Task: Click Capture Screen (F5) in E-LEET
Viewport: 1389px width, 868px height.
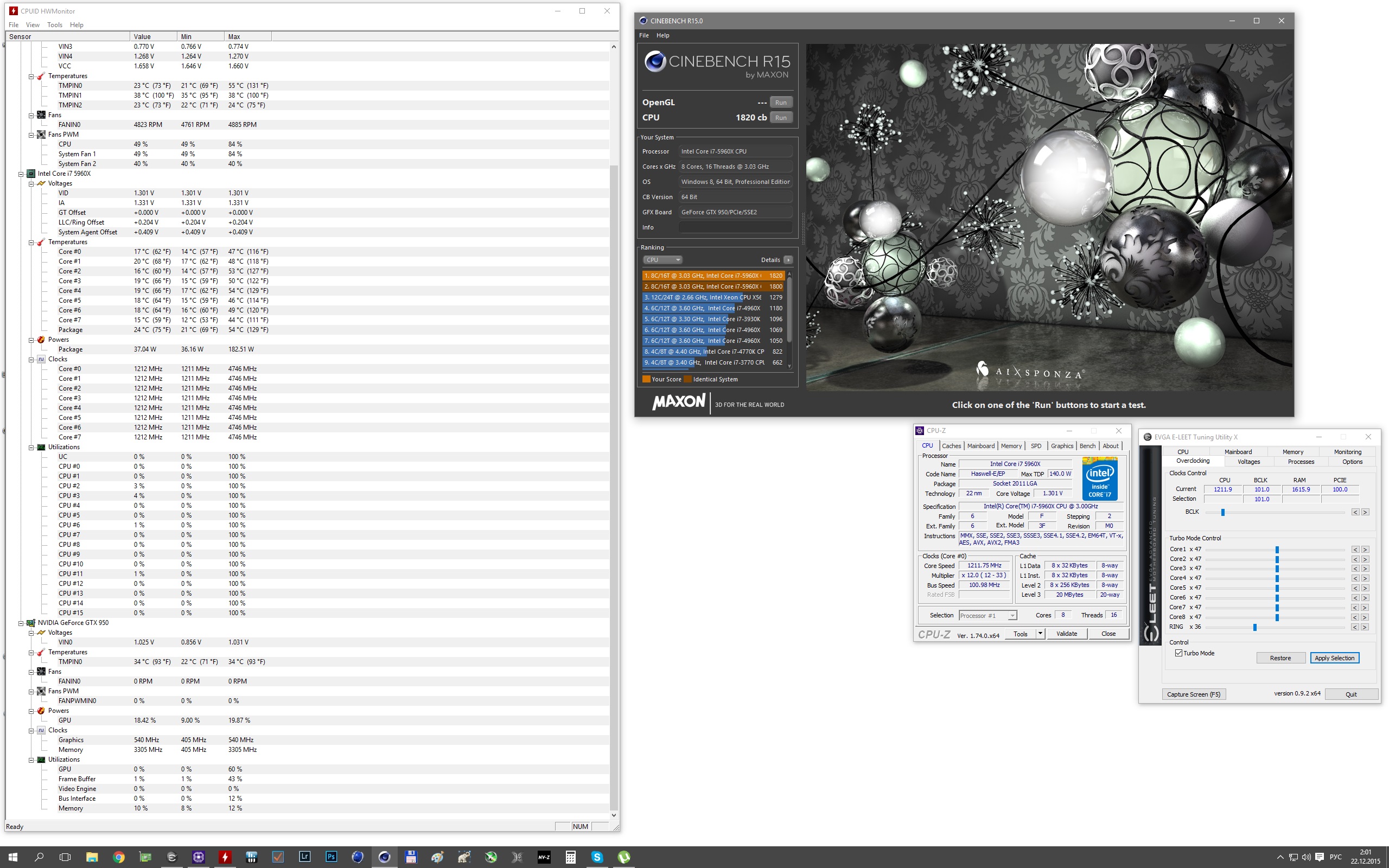Action: (x=1194, y=694)
